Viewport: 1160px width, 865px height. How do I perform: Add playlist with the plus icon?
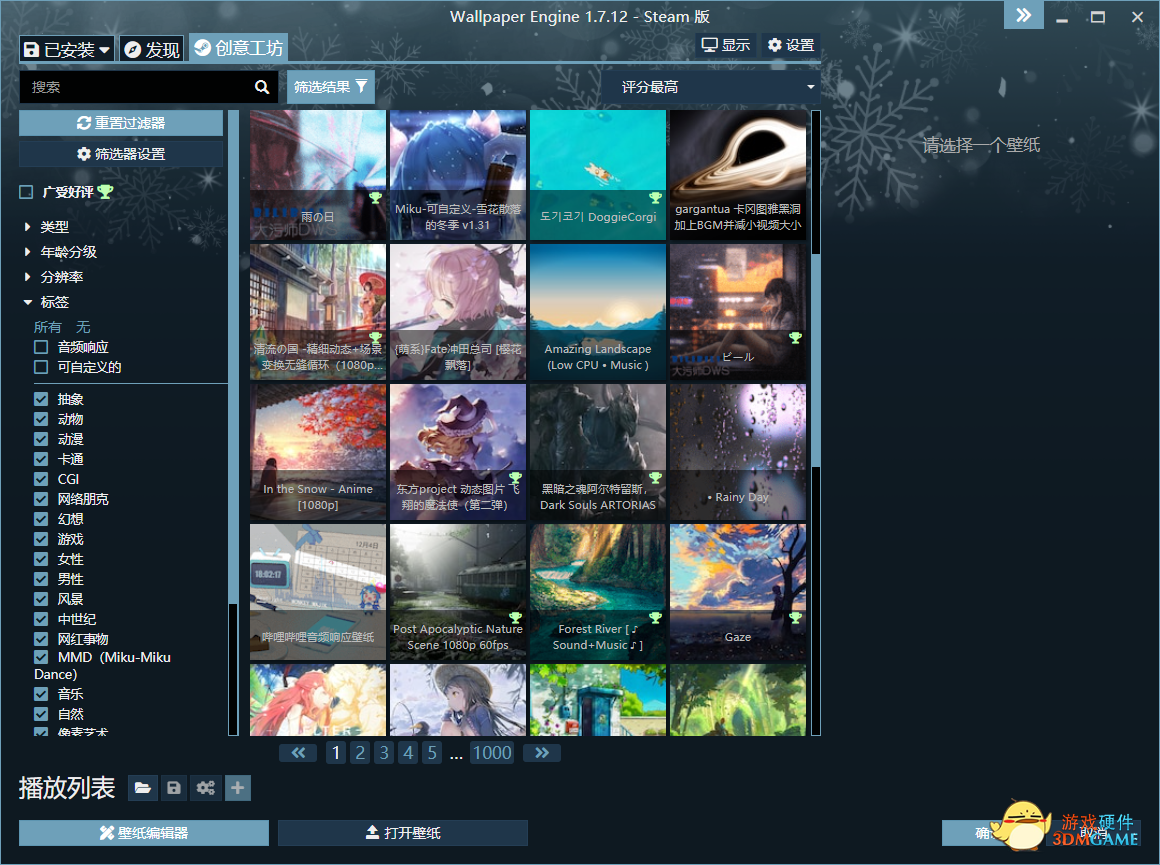[x=237, y=788]
